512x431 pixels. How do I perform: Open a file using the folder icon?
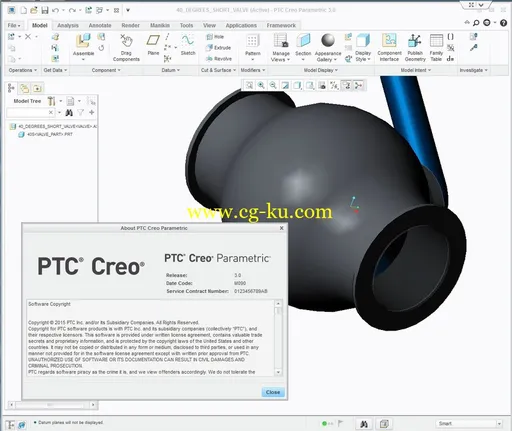(x=34, y=10)
